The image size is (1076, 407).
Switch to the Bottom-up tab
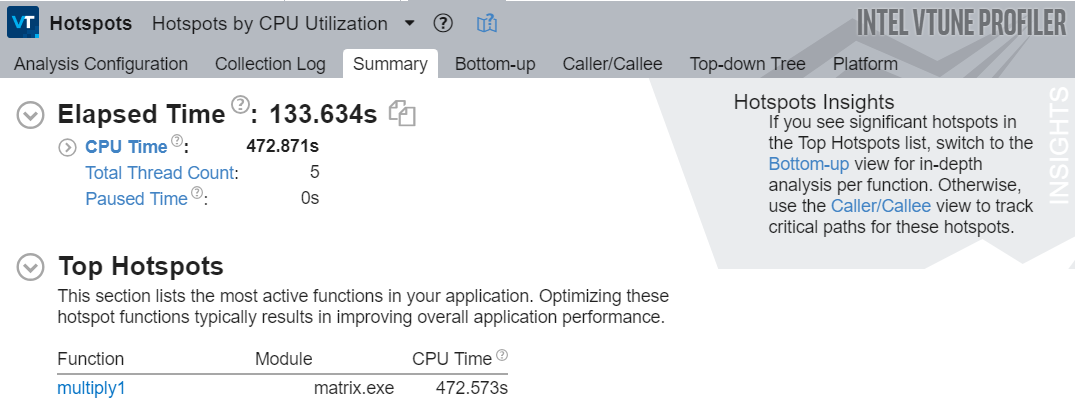[495, 64]
